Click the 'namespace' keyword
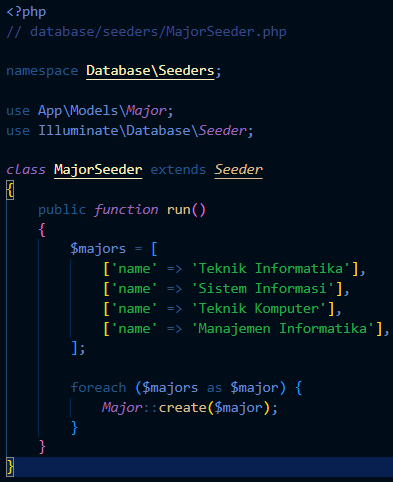The image size is (393, 482). click(42, 71)
